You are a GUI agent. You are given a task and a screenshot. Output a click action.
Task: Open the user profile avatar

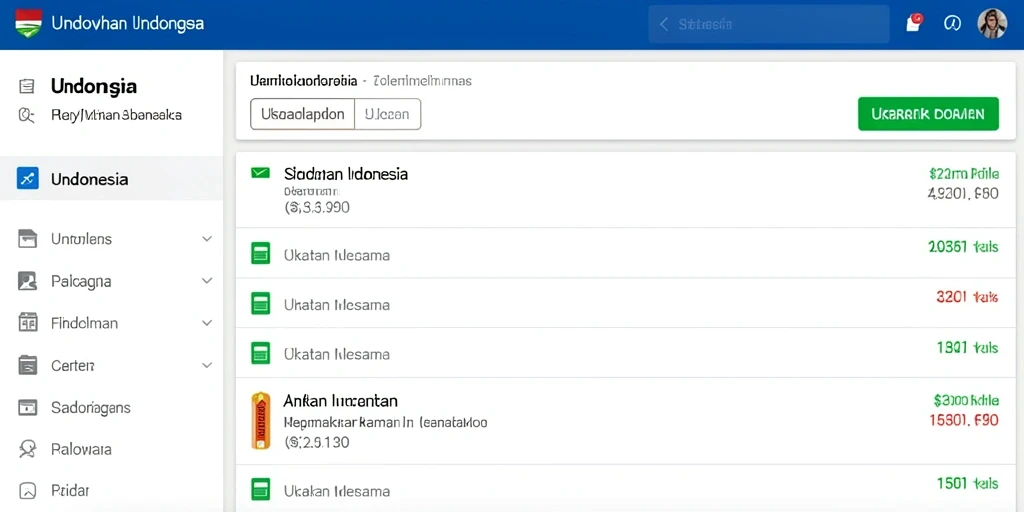coord(992,24)
